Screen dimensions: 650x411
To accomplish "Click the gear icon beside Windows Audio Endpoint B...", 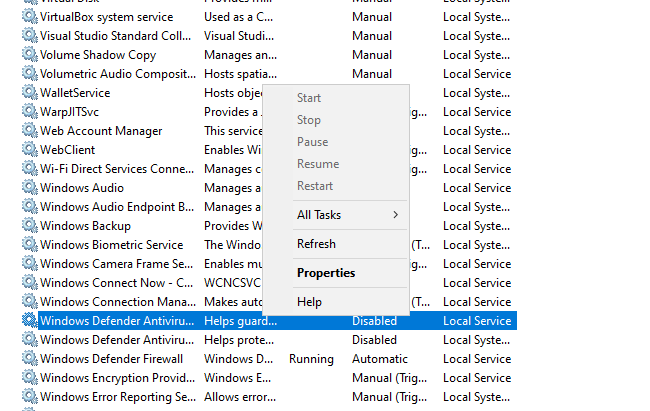I will [x=29, y=207].
